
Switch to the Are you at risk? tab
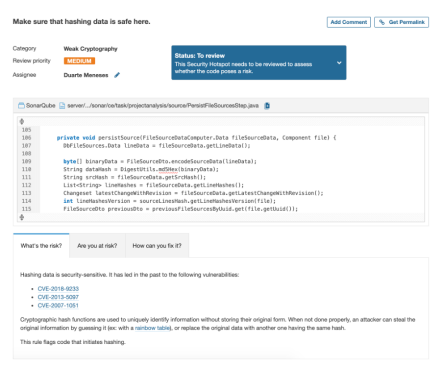point(97,246)
